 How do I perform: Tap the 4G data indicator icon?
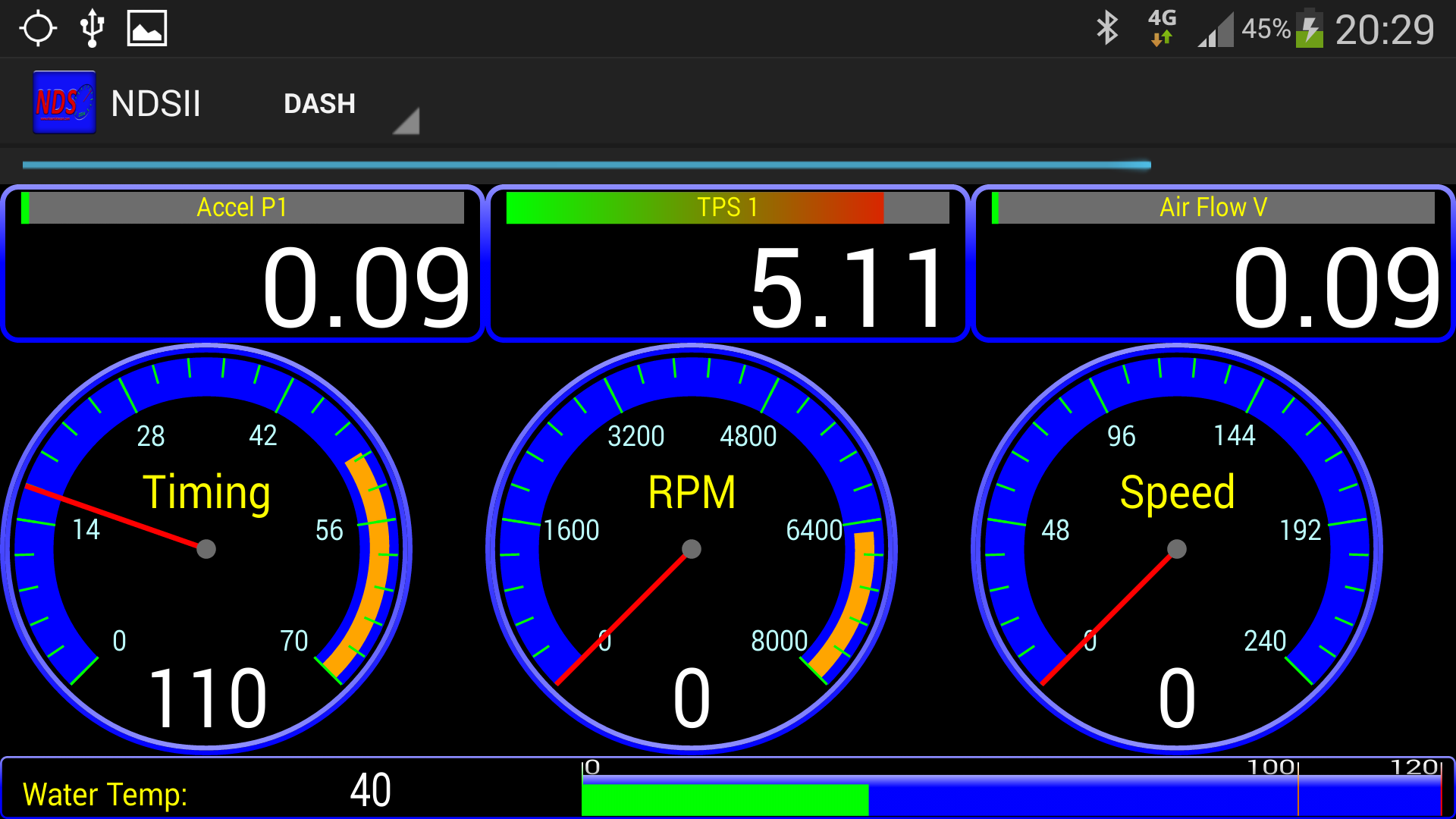(x=1162, y=29)
